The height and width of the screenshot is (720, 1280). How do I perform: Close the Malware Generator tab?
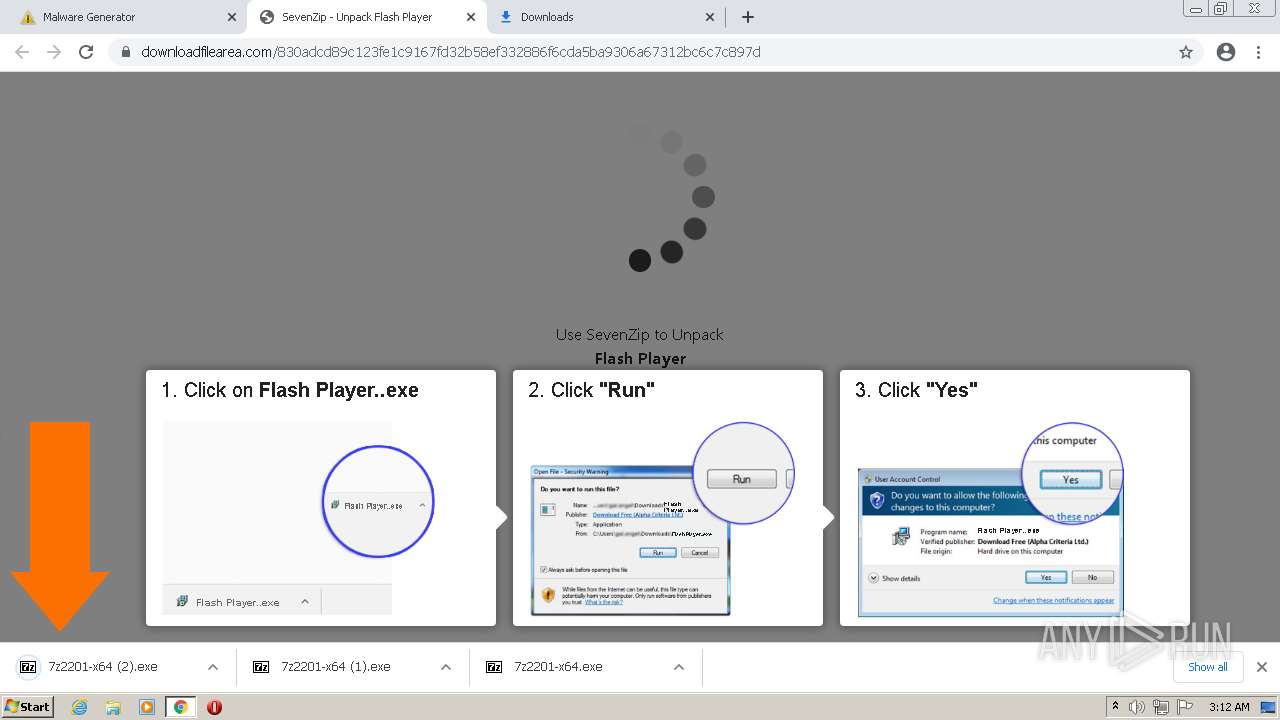[232, 17]
